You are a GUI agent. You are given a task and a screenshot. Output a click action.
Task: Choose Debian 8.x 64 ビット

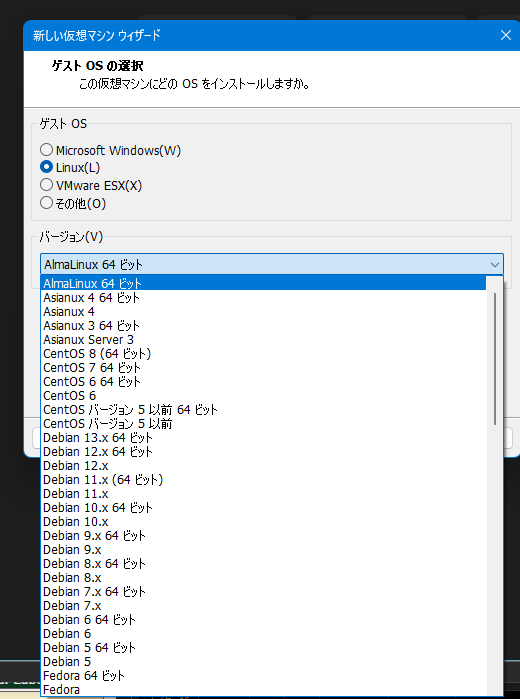point(263,563)
